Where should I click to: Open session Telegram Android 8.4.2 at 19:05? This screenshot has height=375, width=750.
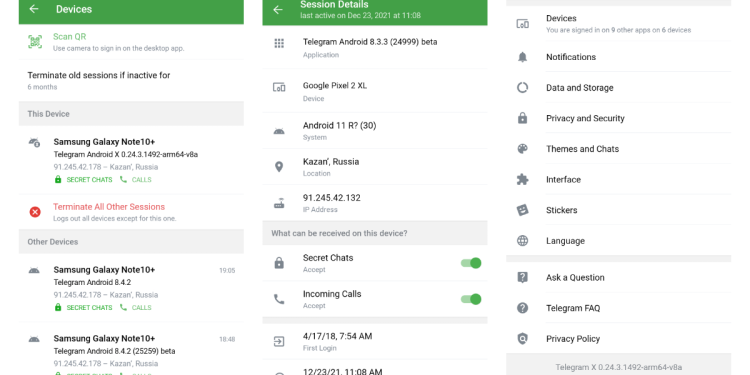click(x=131, y=288)
